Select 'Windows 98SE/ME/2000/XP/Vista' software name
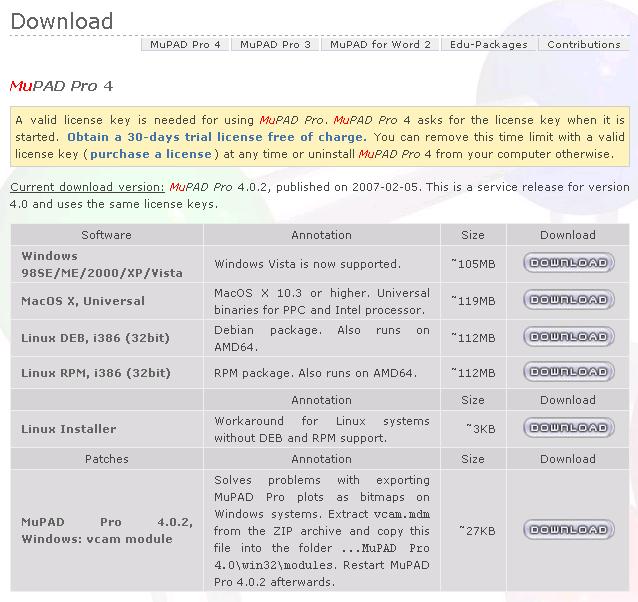The height and width of the screenshot is (602, 638). [x=102, y=264]
